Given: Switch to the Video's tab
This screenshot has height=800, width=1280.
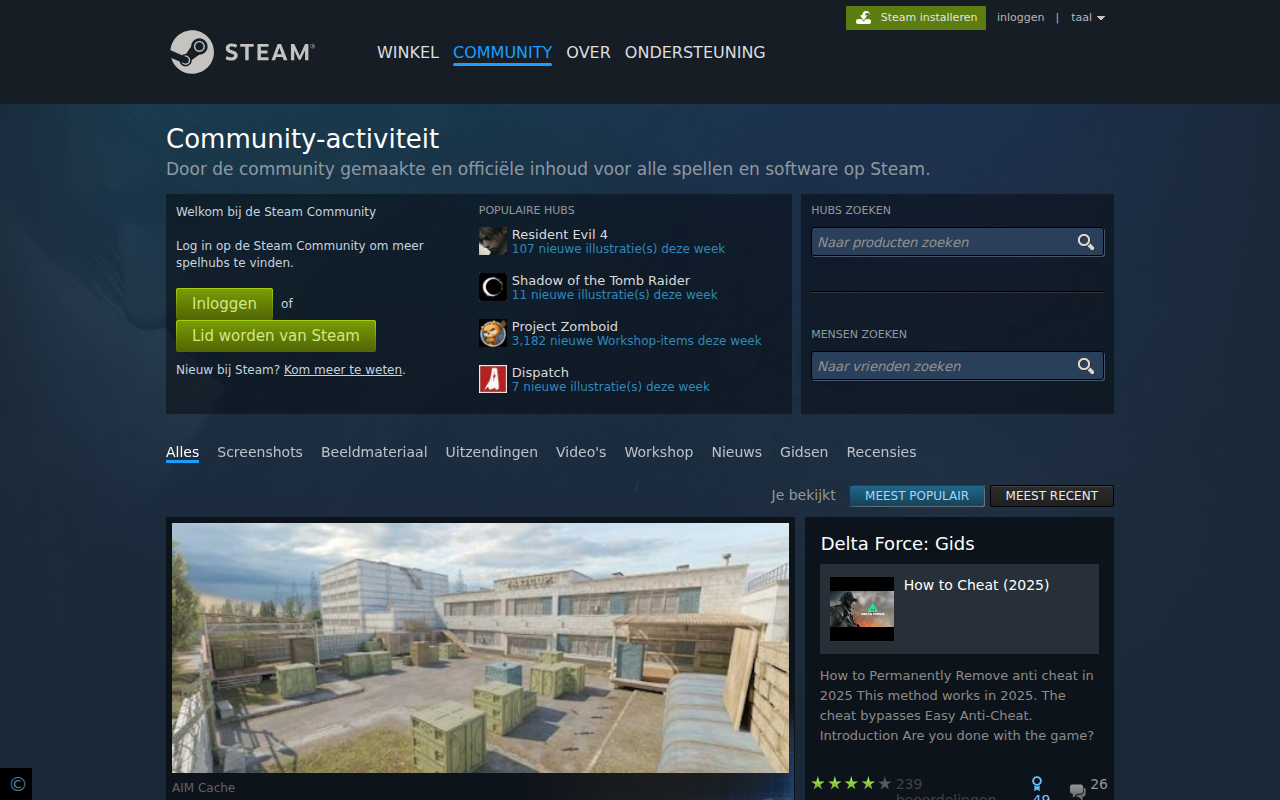Looking at the screenshot, I should click(x=581, y=452).
